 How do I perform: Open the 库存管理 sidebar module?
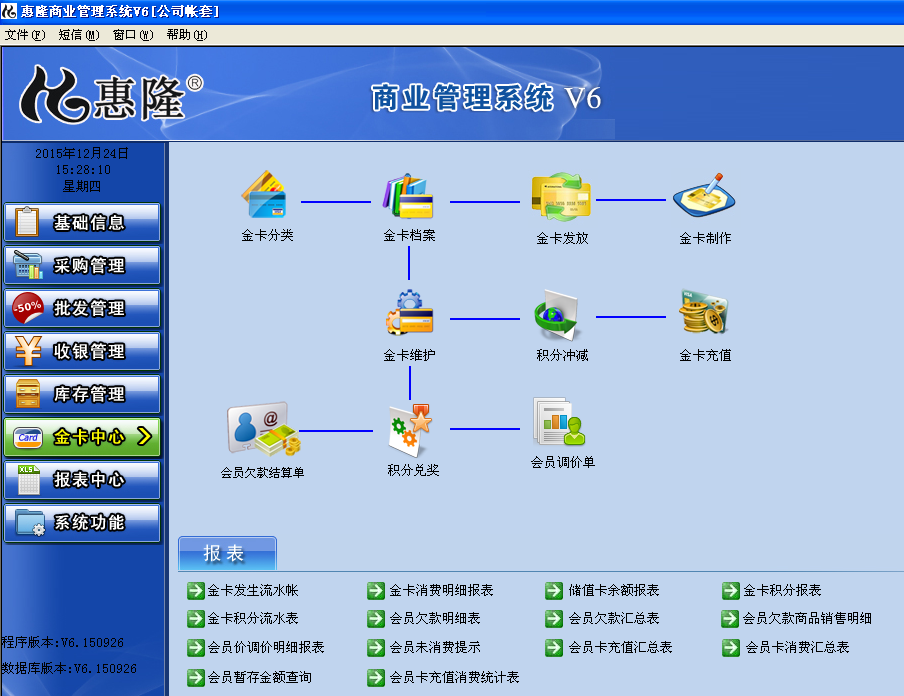tap(82, 394)
